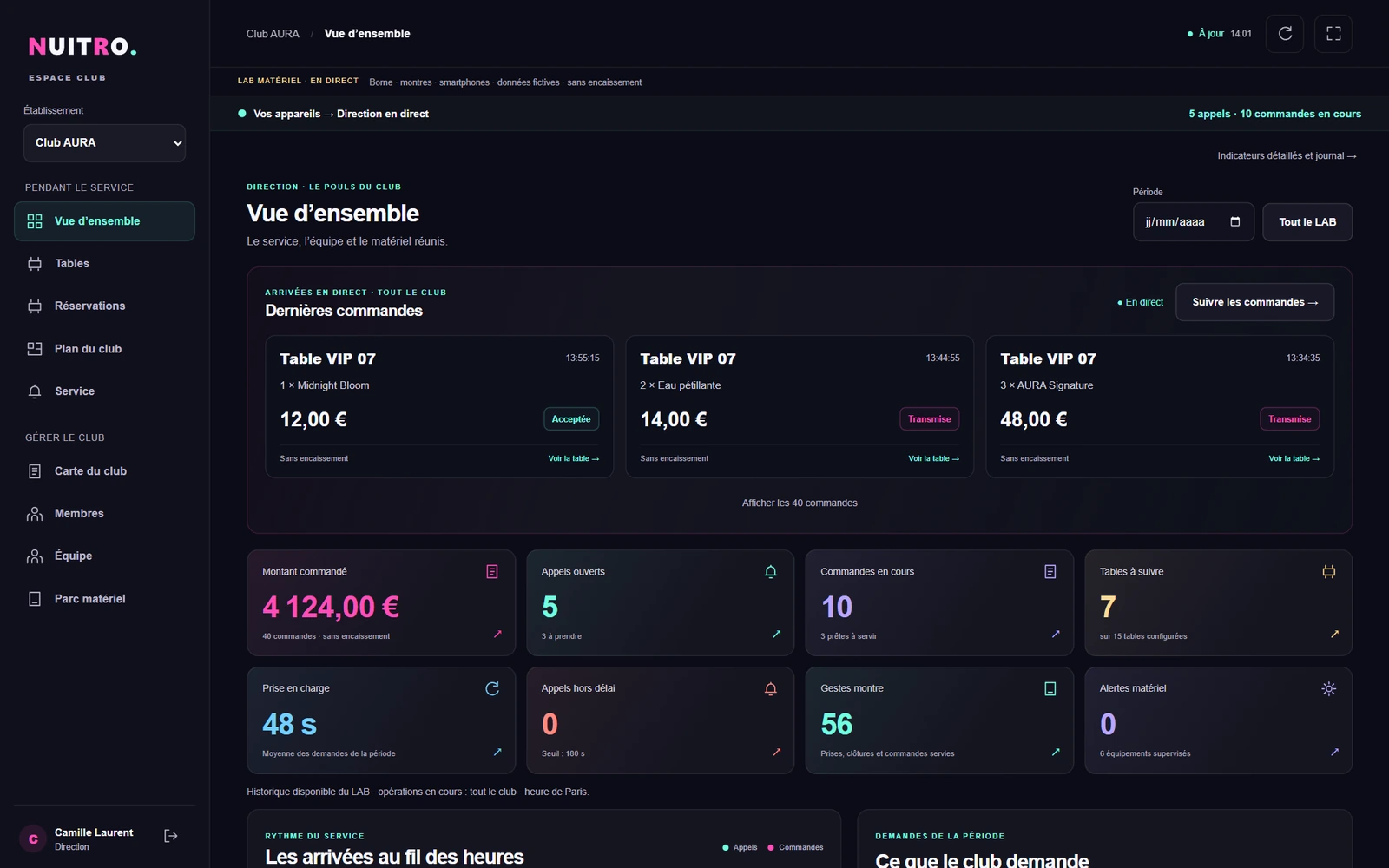Click the arrow icon on Montant commandé

(497, 634)
